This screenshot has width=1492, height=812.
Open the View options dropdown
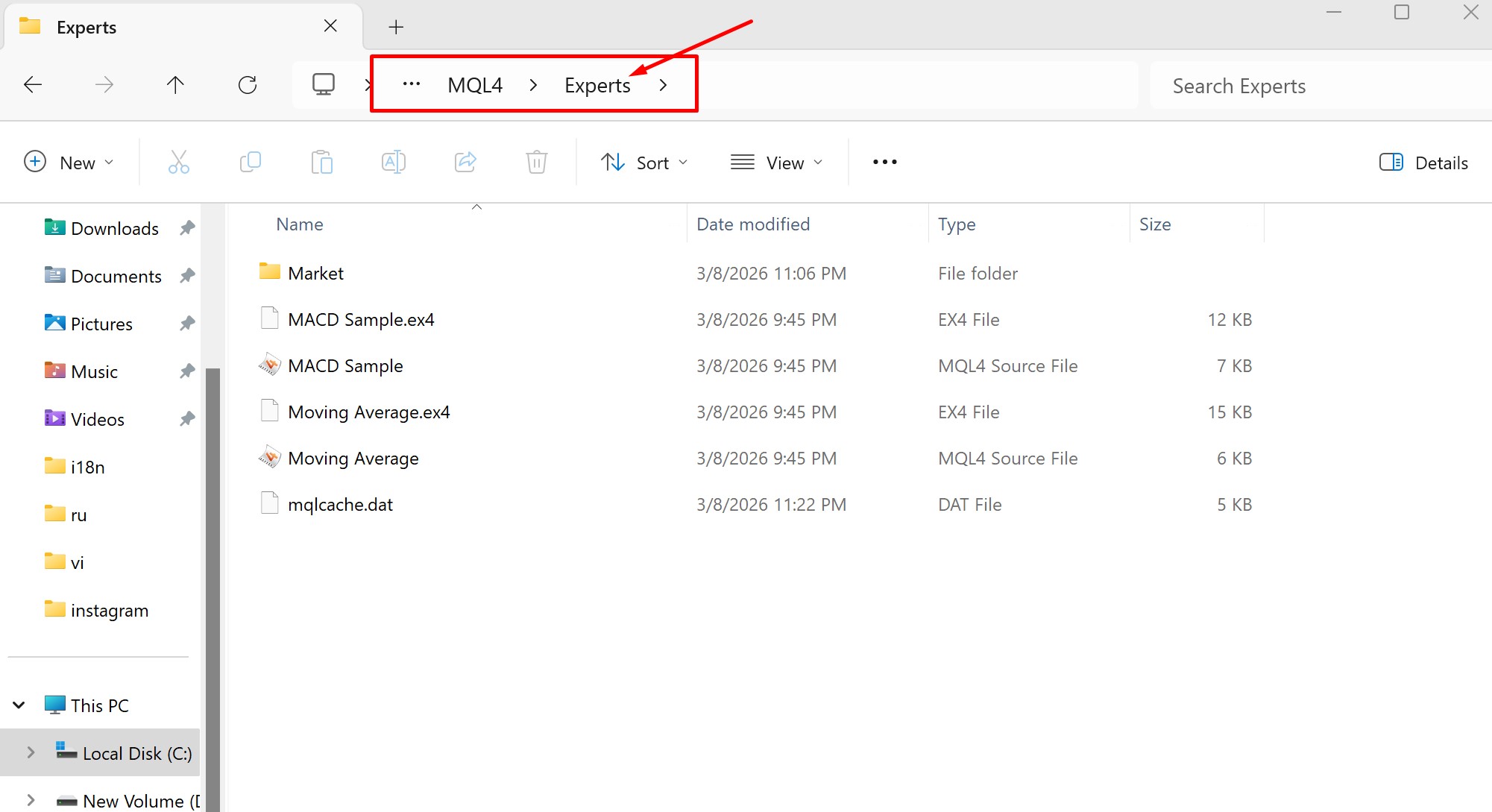[x=777, y=162]
